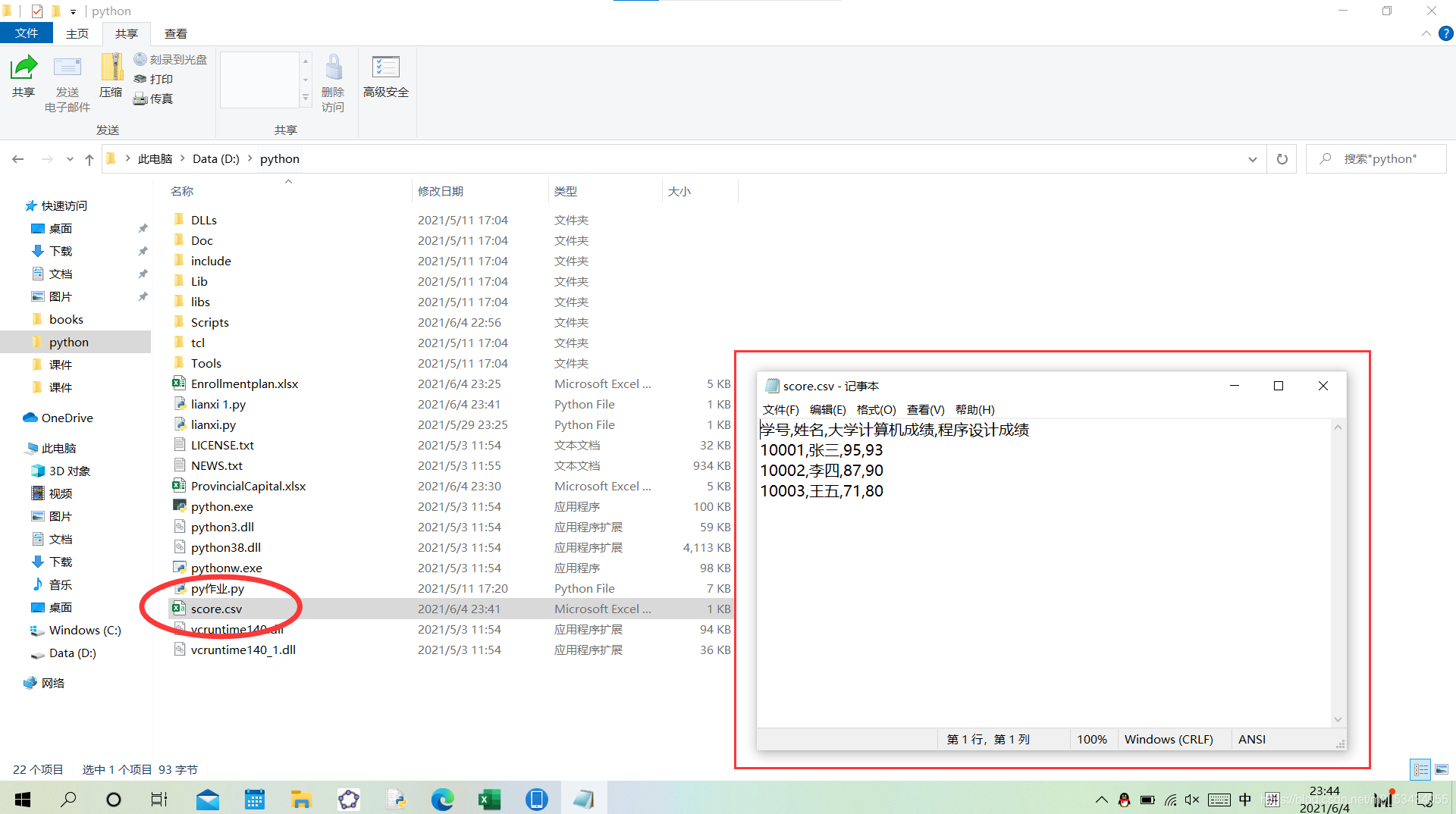Switch to 主页 (Home) ribbon tab
The height and width of the screenshot is (814, 1456).
tap(77, 33)
